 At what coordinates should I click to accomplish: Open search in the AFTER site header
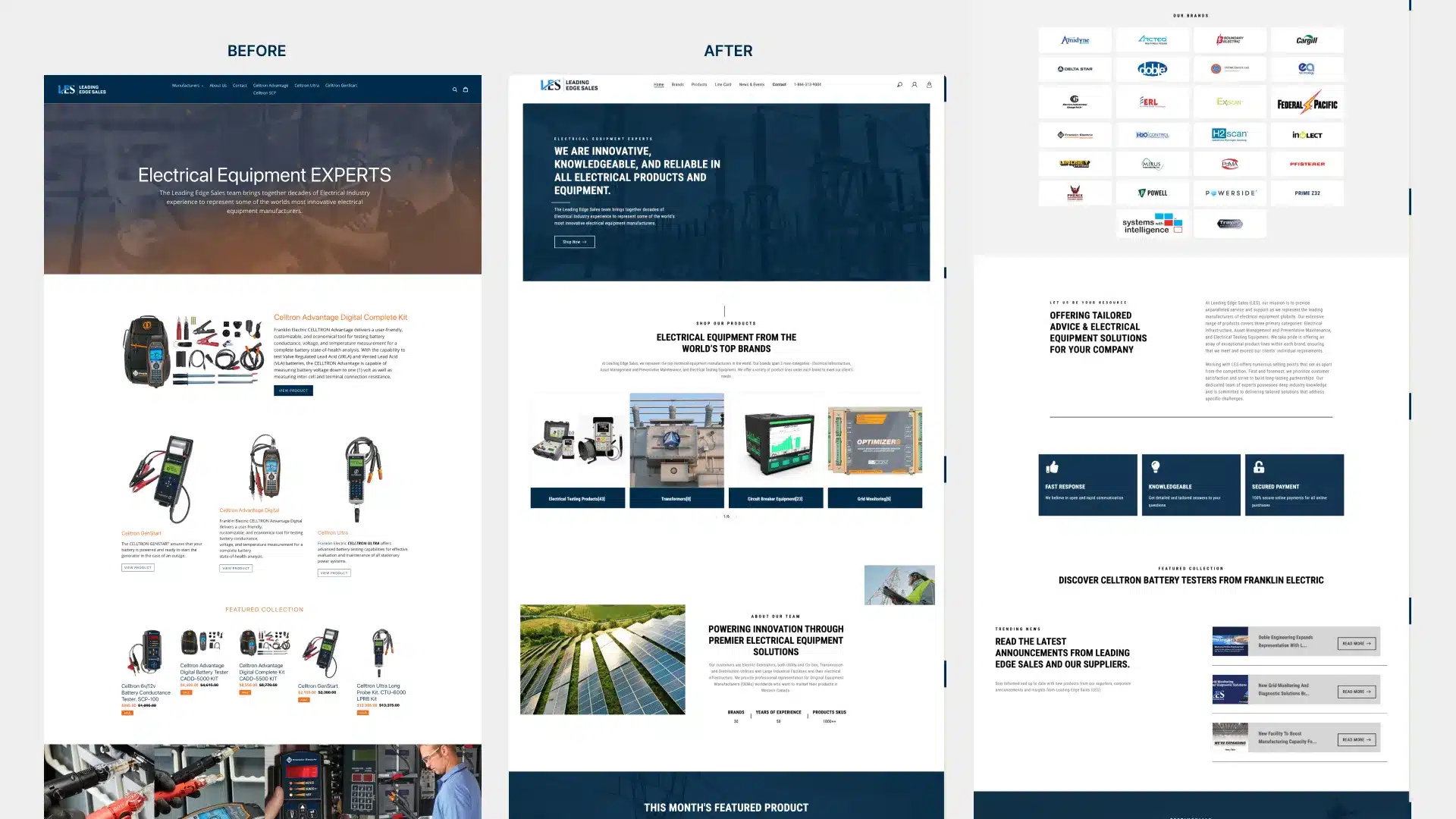pos(899,85)
